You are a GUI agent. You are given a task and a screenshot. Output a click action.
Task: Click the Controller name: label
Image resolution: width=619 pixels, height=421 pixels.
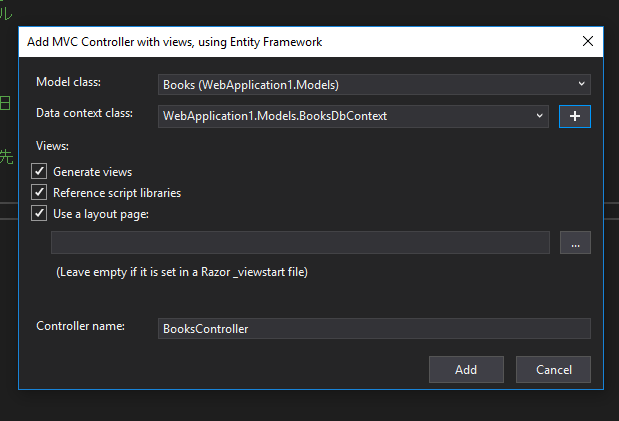[x=81, y=326]
